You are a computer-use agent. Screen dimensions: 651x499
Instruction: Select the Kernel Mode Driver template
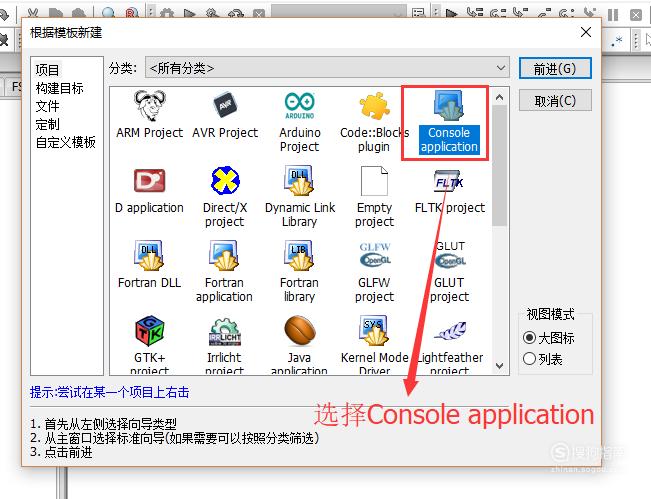tap(374, 345)
